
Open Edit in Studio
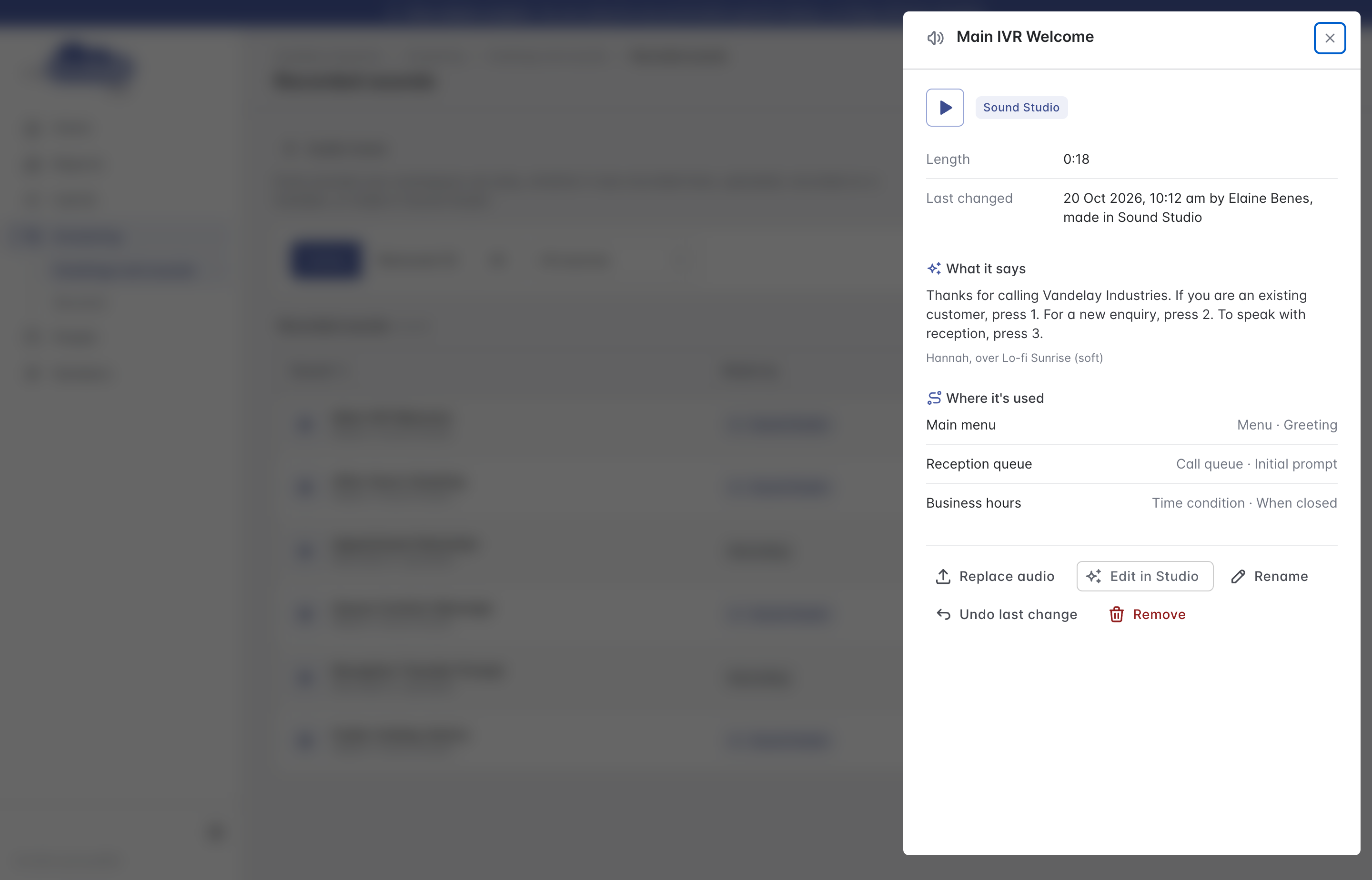(x=1144, y=576)
